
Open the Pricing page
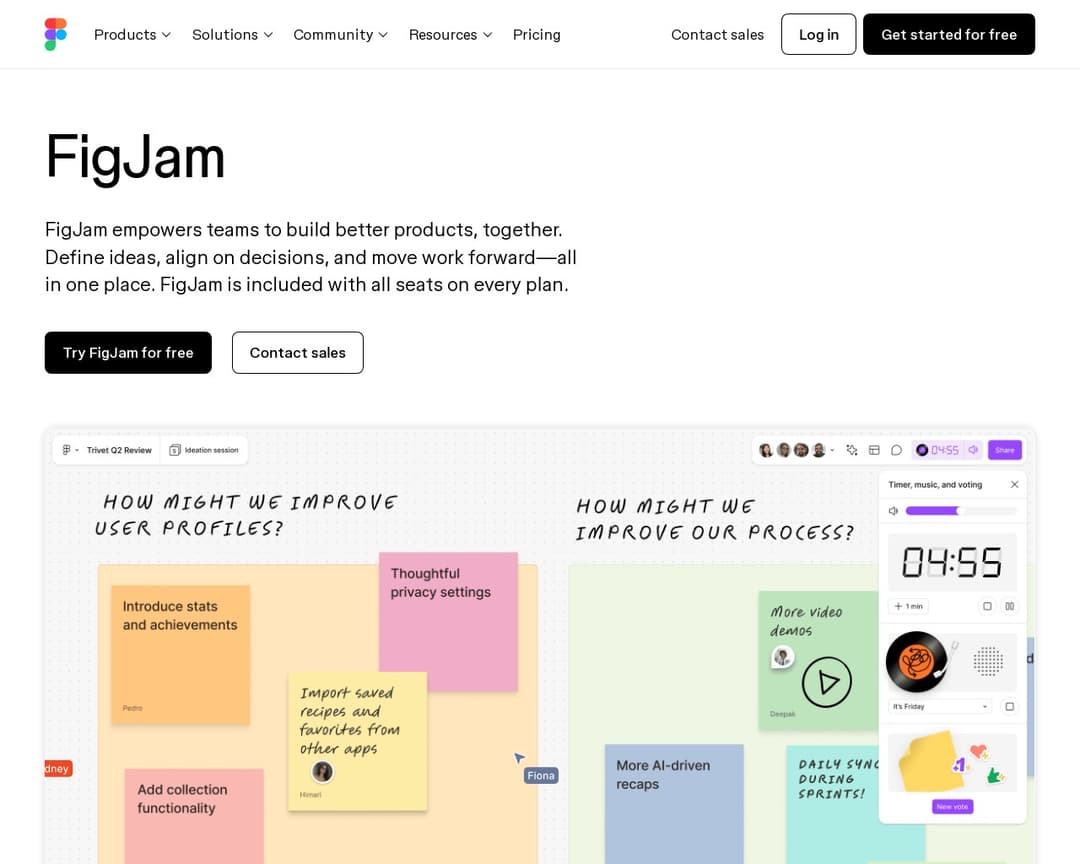click(x=537, y=34)
